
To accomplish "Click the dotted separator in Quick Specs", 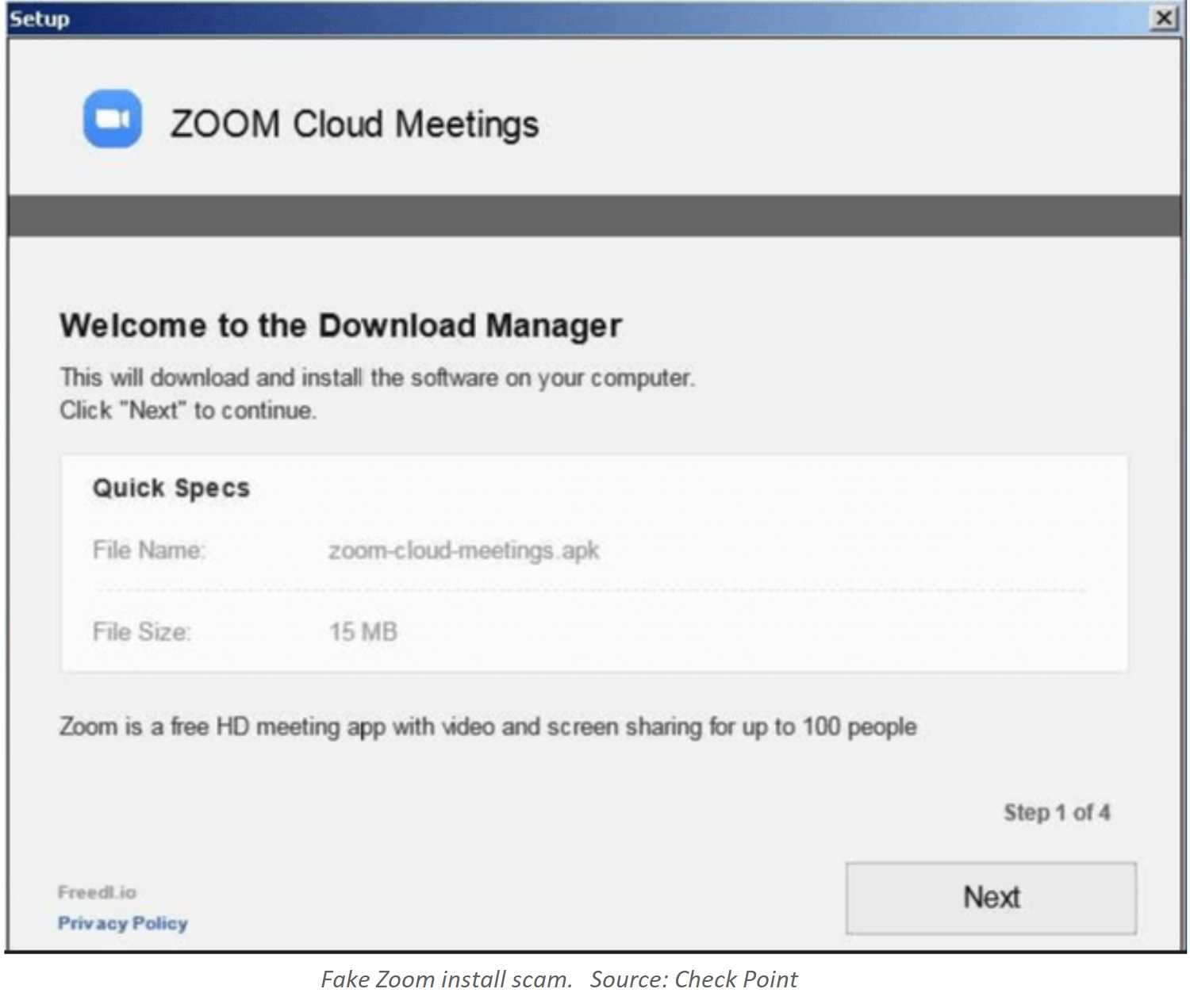I will point(590,591).
